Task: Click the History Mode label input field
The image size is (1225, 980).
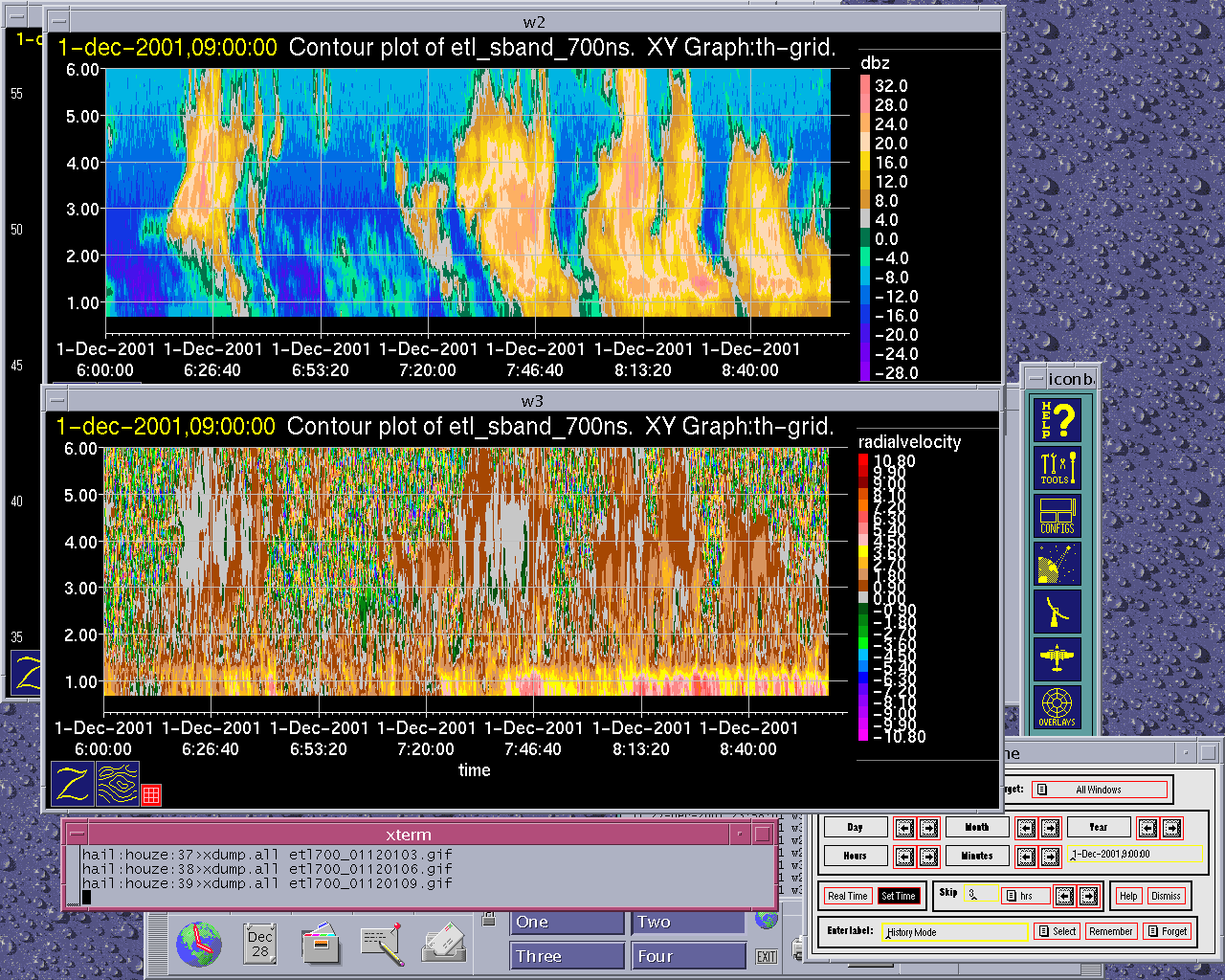Action: pyautogui.click(x=954, y=932)
